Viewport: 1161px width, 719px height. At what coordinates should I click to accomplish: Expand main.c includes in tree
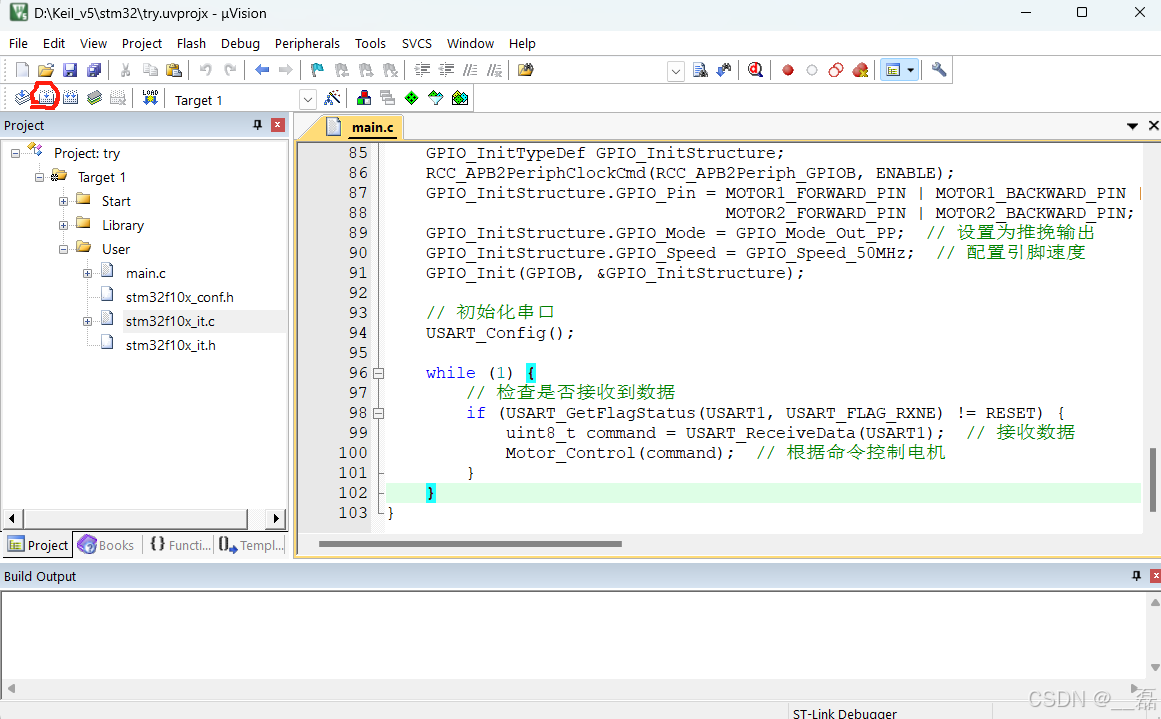point(87,273)
